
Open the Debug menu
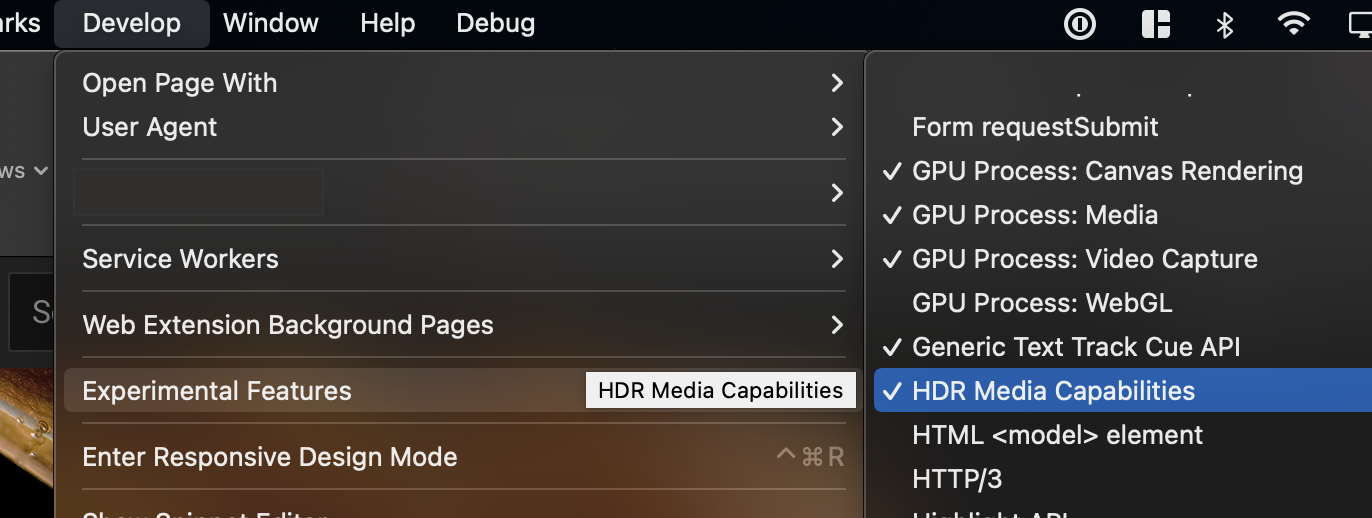click(495, 23)
